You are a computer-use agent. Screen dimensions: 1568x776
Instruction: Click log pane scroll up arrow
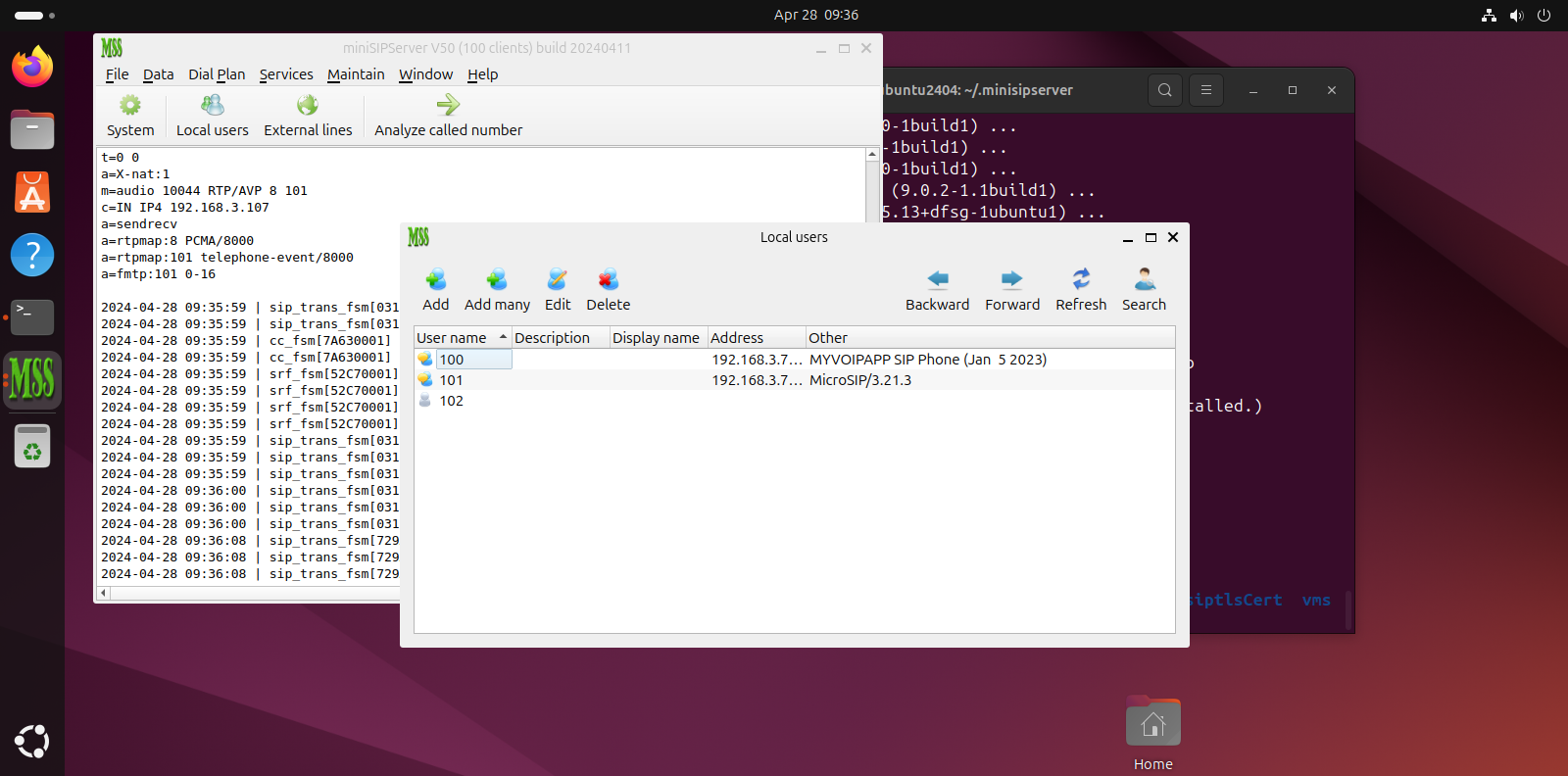(871, 155)
